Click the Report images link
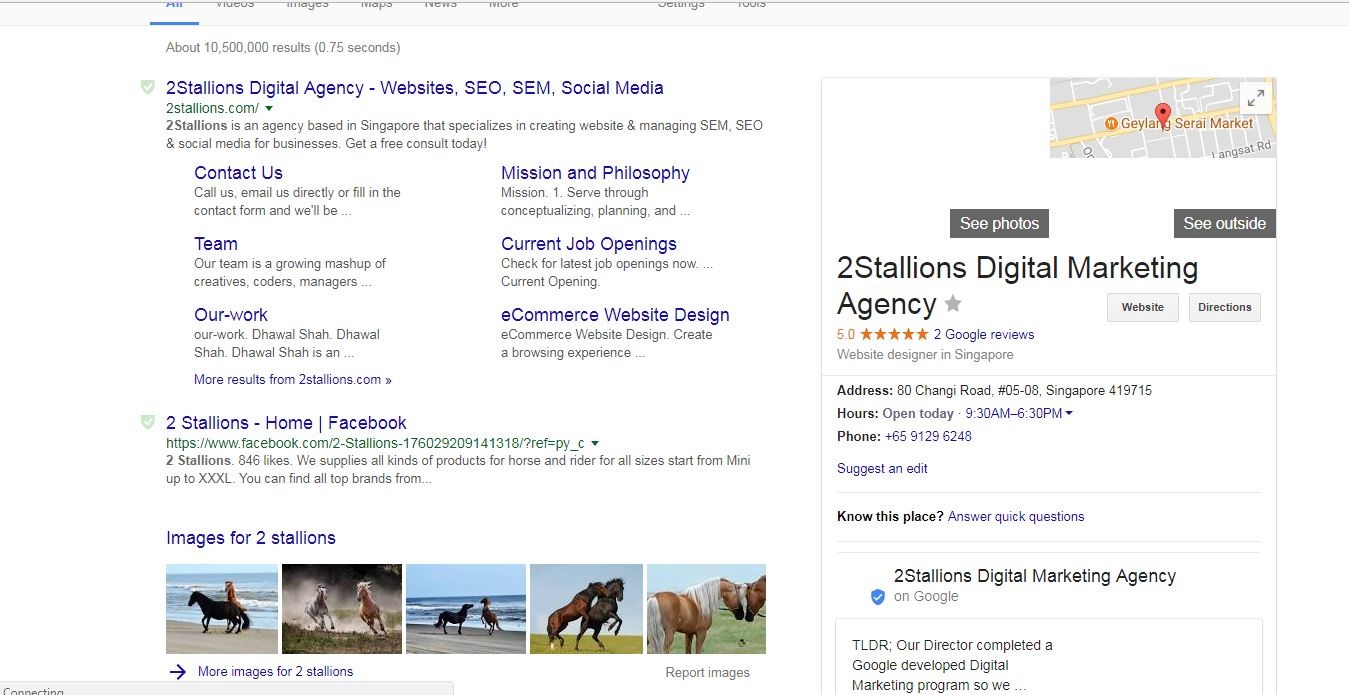1349x695 pixels. pos(708,673)
